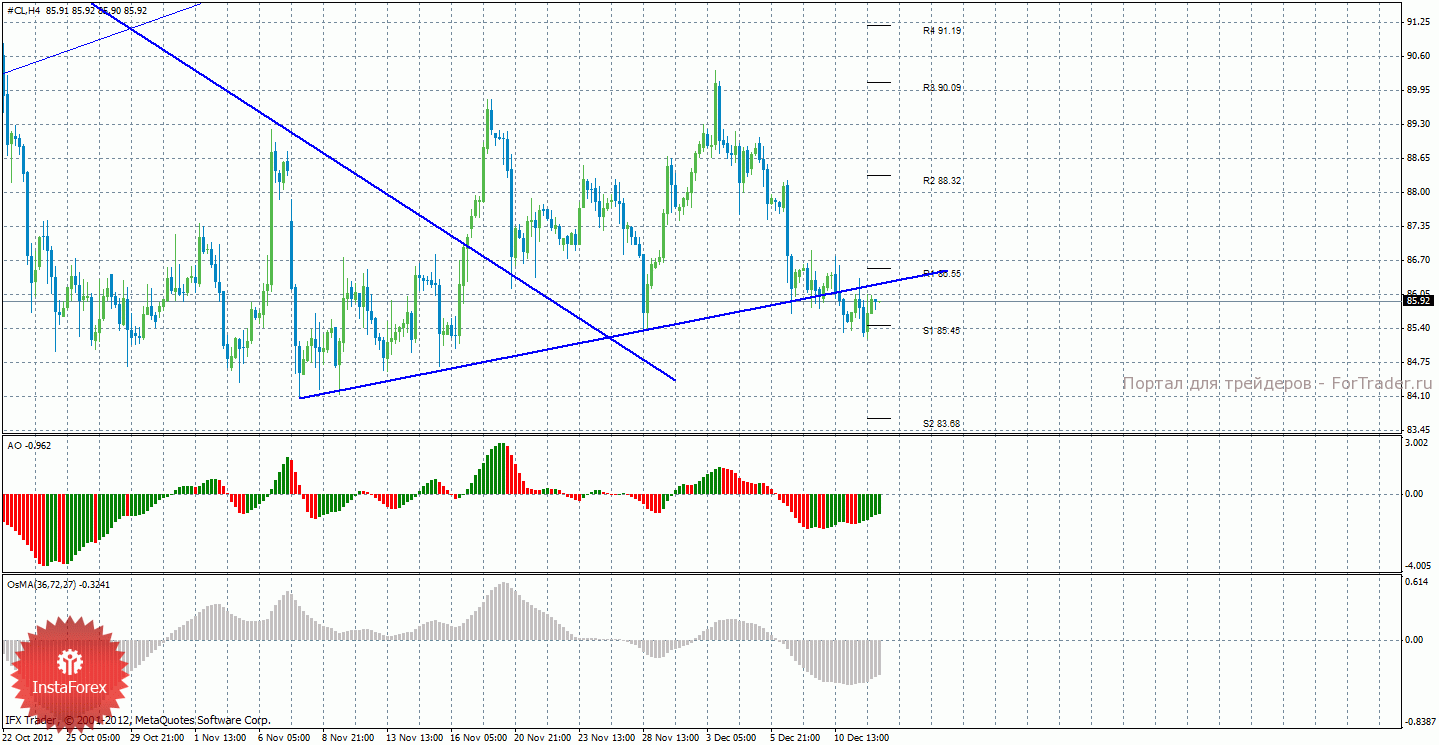Click the 23 Nov 13:00 time label
The height and width of the screenshot is (745, 1439).
click(x=606, y=737)
